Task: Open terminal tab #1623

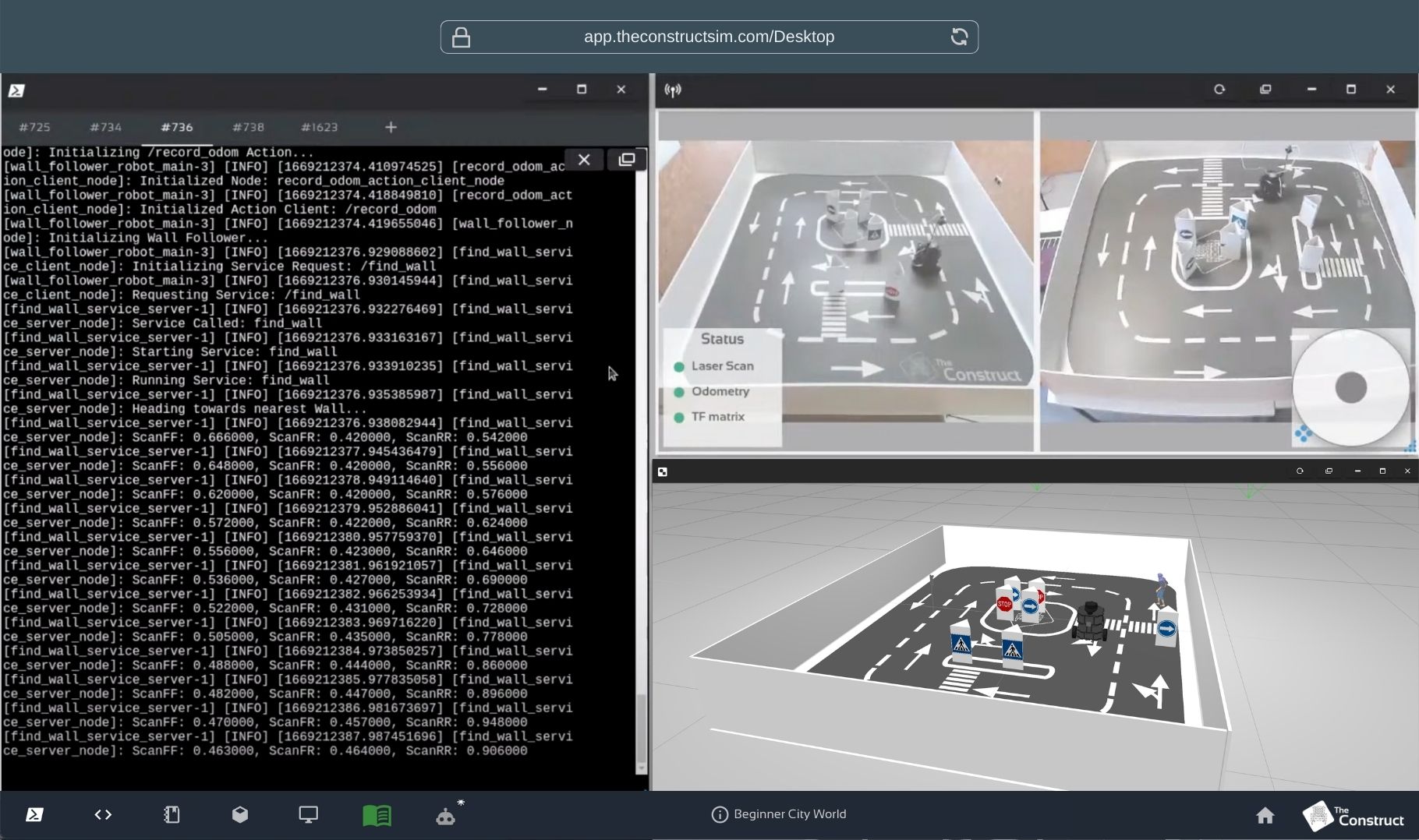Action: [320, 127]
